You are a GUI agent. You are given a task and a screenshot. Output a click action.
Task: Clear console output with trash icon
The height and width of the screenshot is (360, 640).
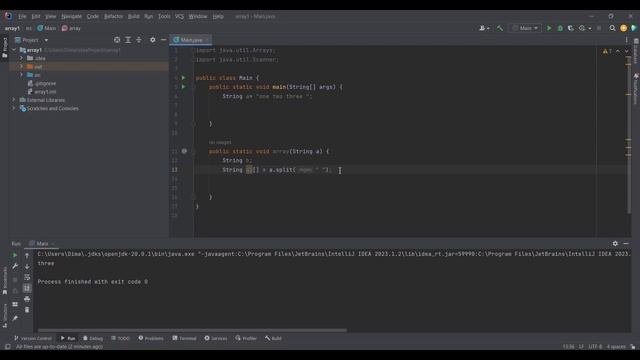[27, 310]
